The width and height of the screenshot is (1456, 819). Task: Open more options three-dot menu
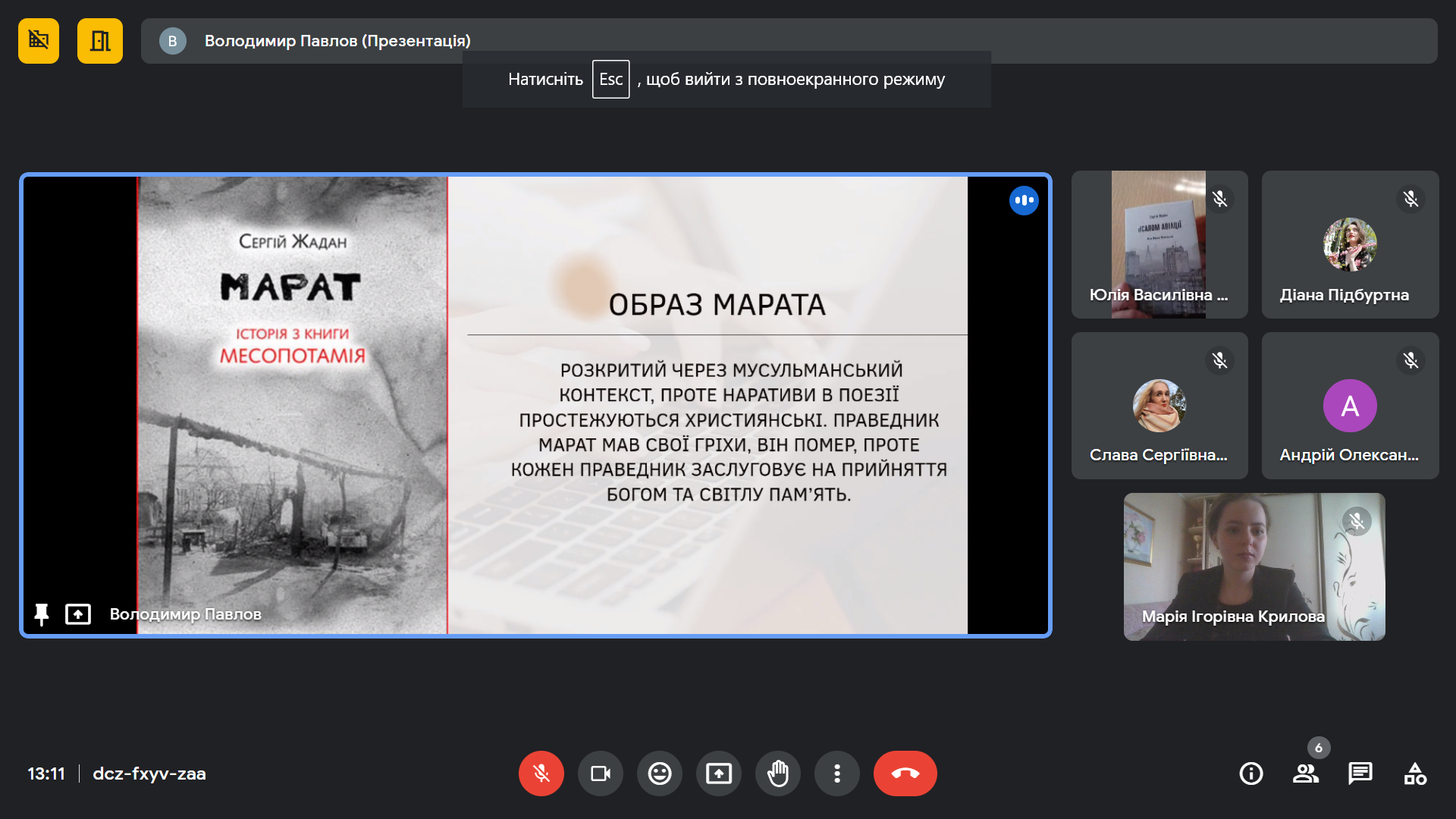[836, 773]
